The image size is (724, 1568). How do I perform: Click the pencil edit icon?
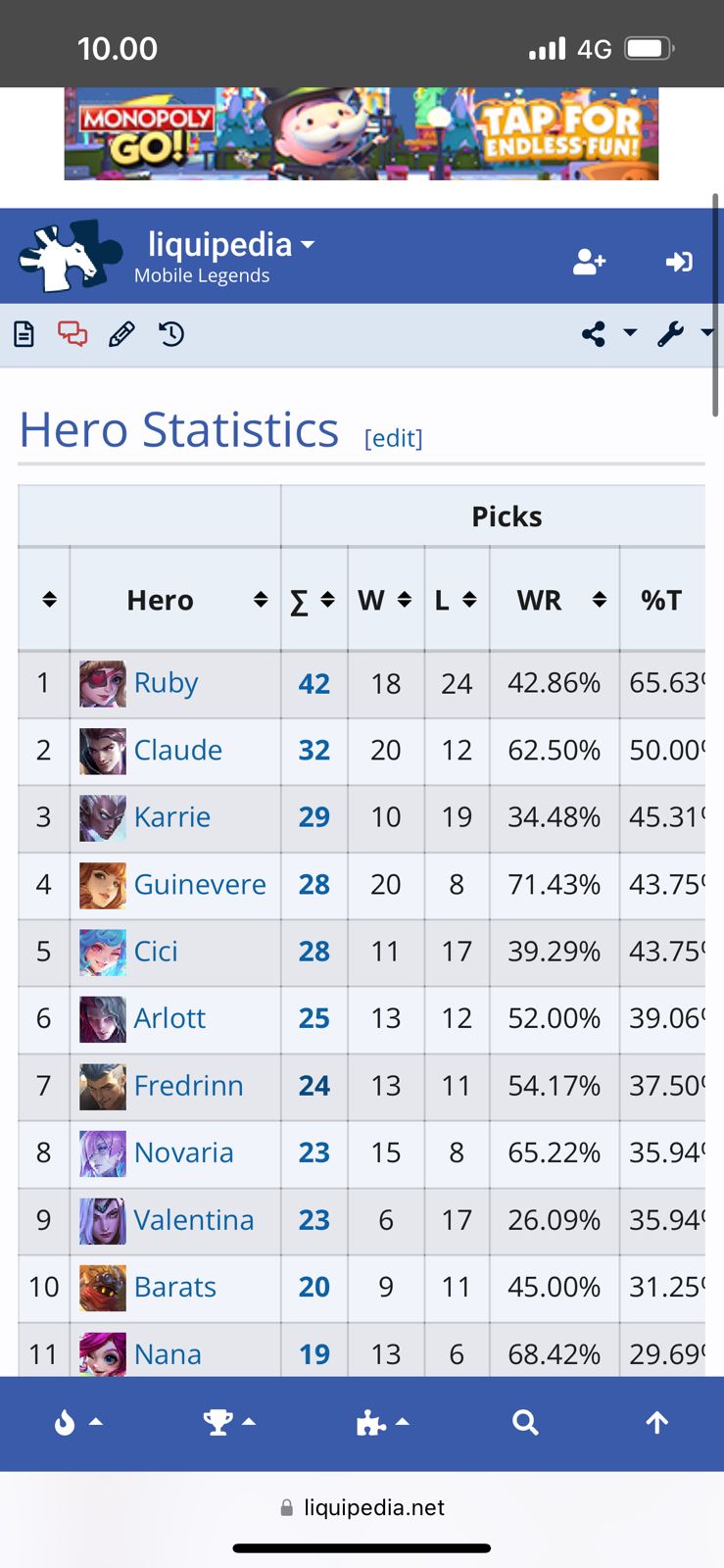[120, 334]
